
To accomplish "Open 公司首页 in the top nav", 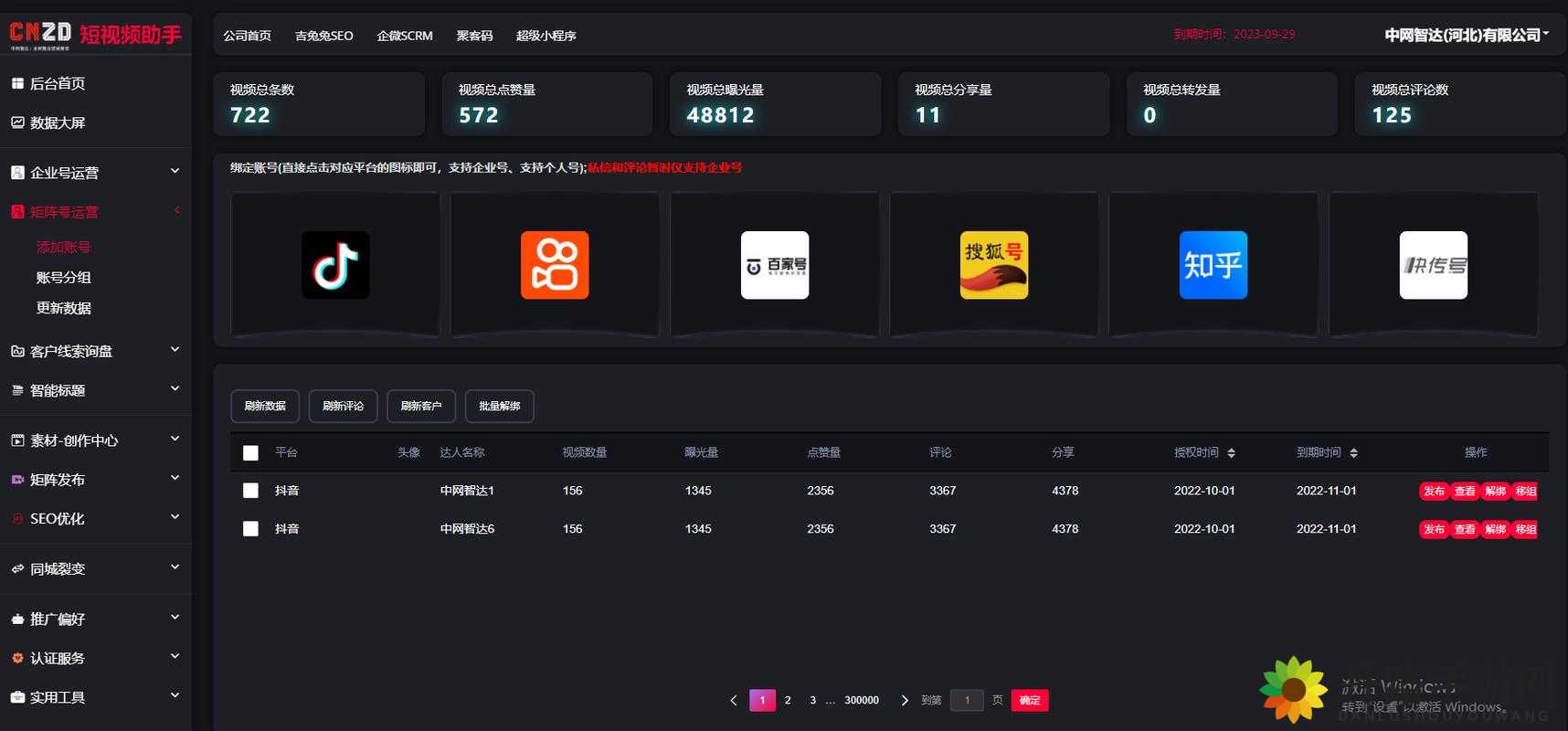I will pyautogui.click(x=247, y=36).
